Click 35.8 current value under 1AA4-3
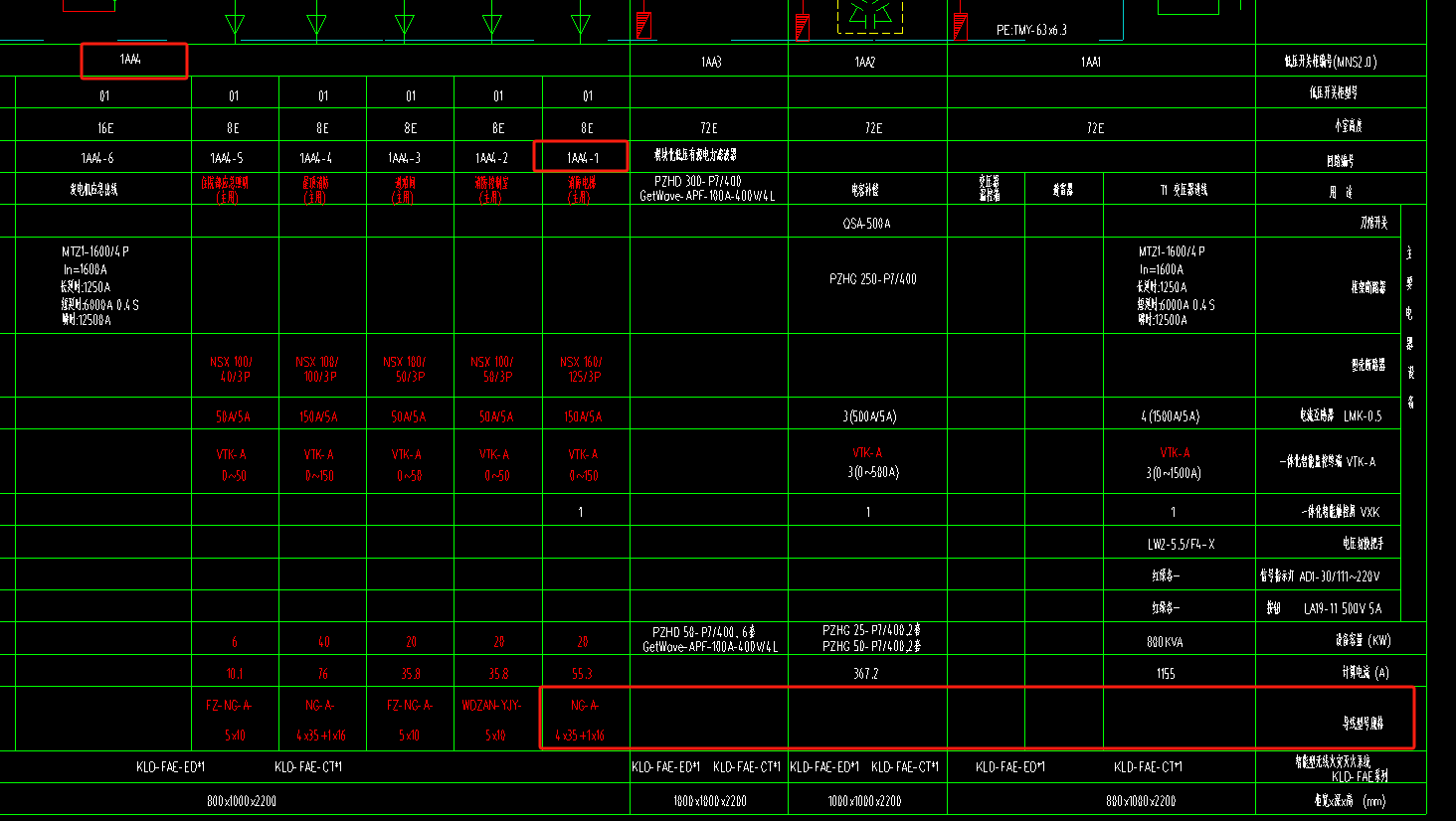1456x821 pixels. [411, 674]
